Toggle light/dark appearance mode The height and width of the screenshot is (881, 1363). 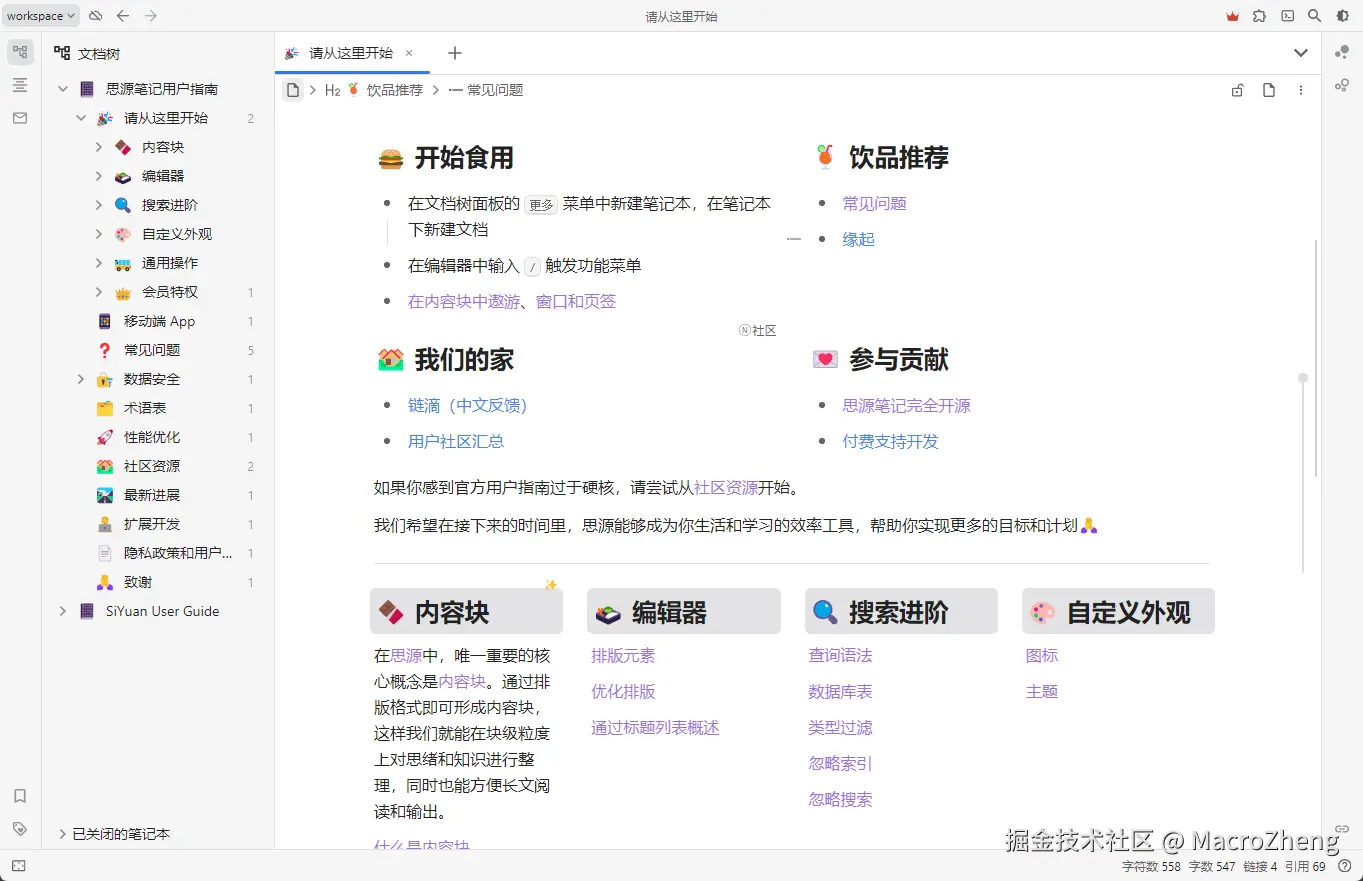pyautogui.click(x=1343, y=16)
